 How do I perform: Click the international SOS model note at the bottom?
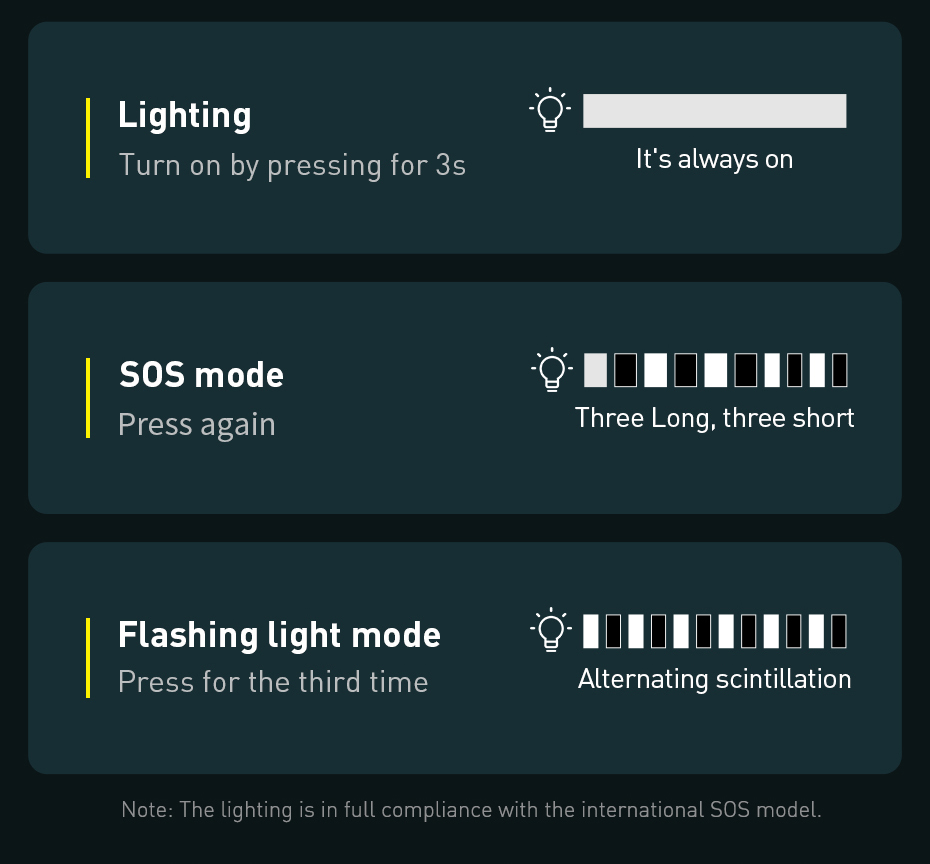pyautogui.click(x=471, y=809)
